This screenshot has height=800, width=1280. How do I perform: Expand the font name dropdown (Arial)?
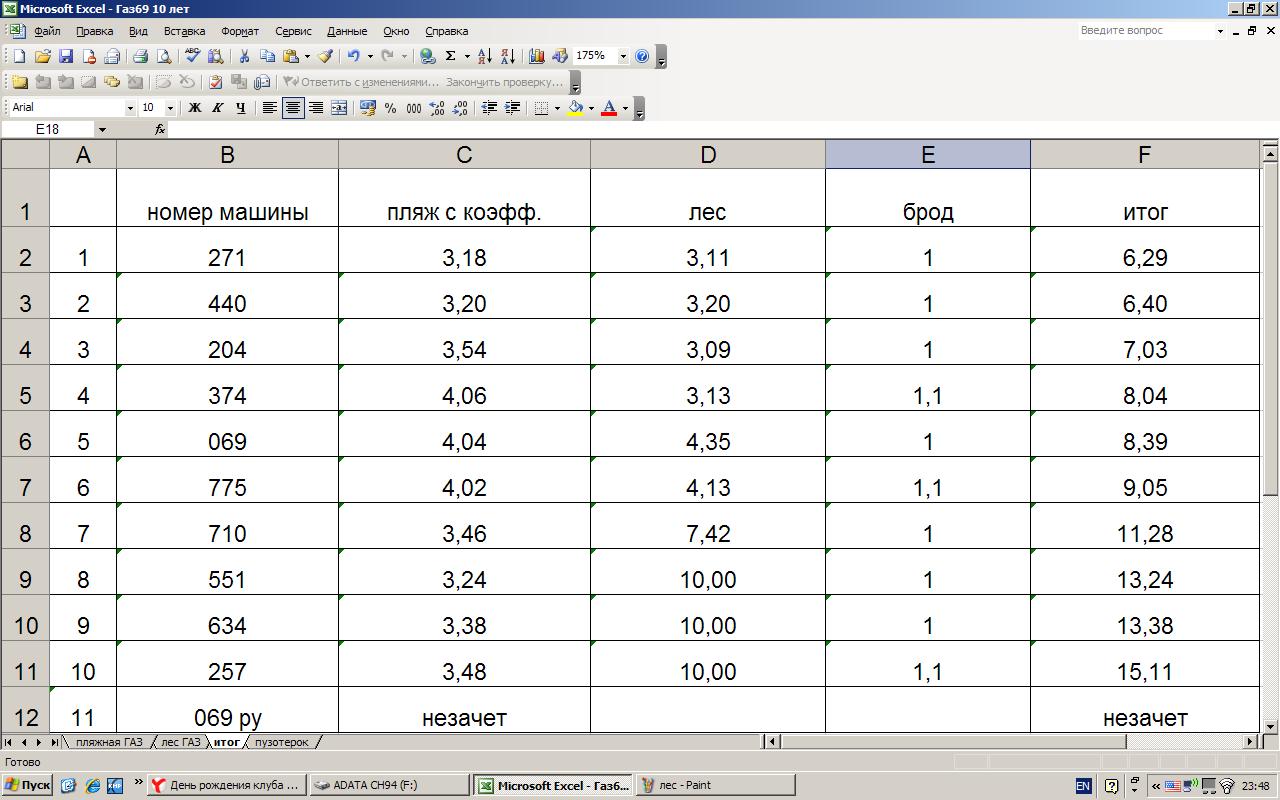[x=129, y=108]
